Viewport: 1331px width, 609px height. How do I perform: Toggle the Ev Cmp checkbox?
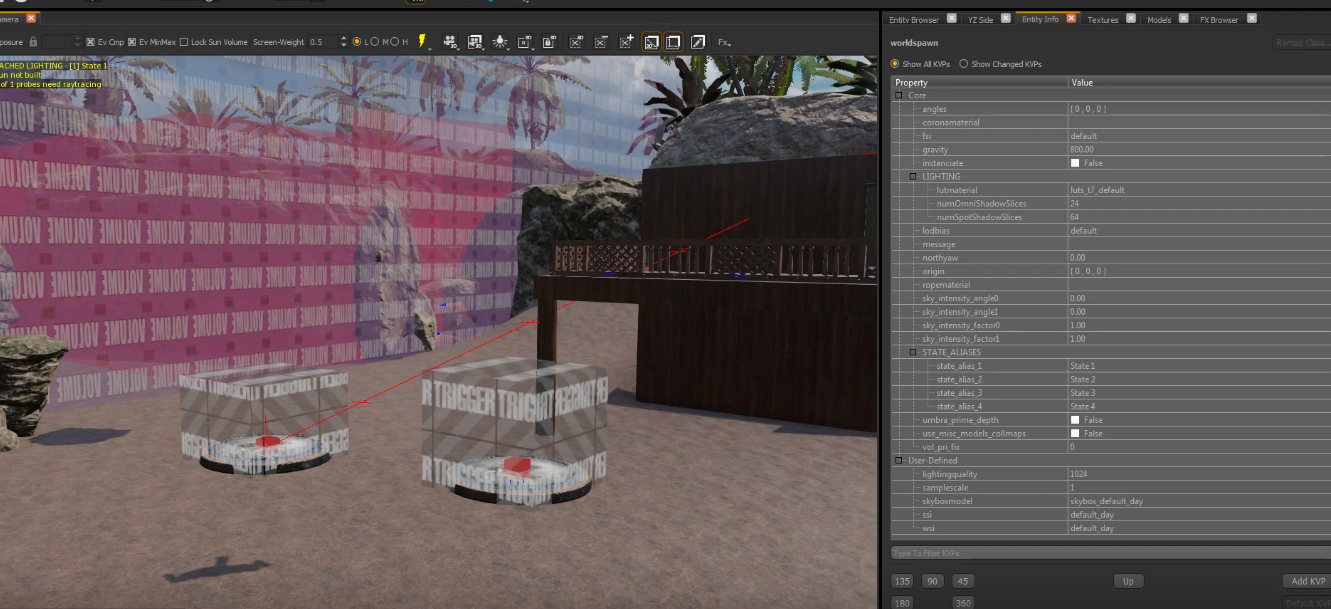click(91, 42)
